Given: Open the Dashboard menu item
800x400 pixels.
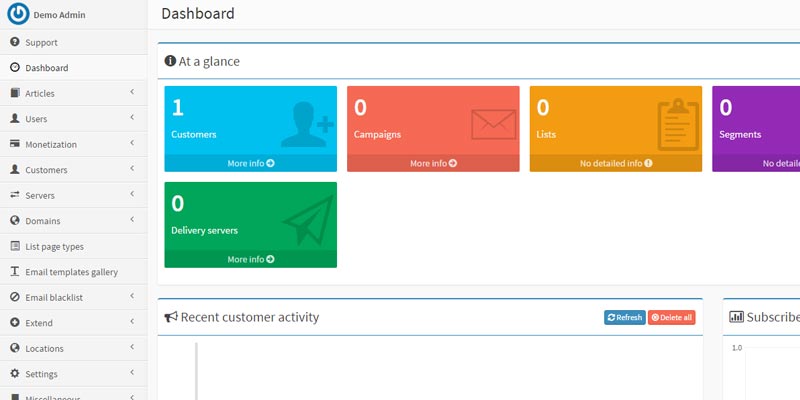Looking at the screenshot, I should coord(47,68).
